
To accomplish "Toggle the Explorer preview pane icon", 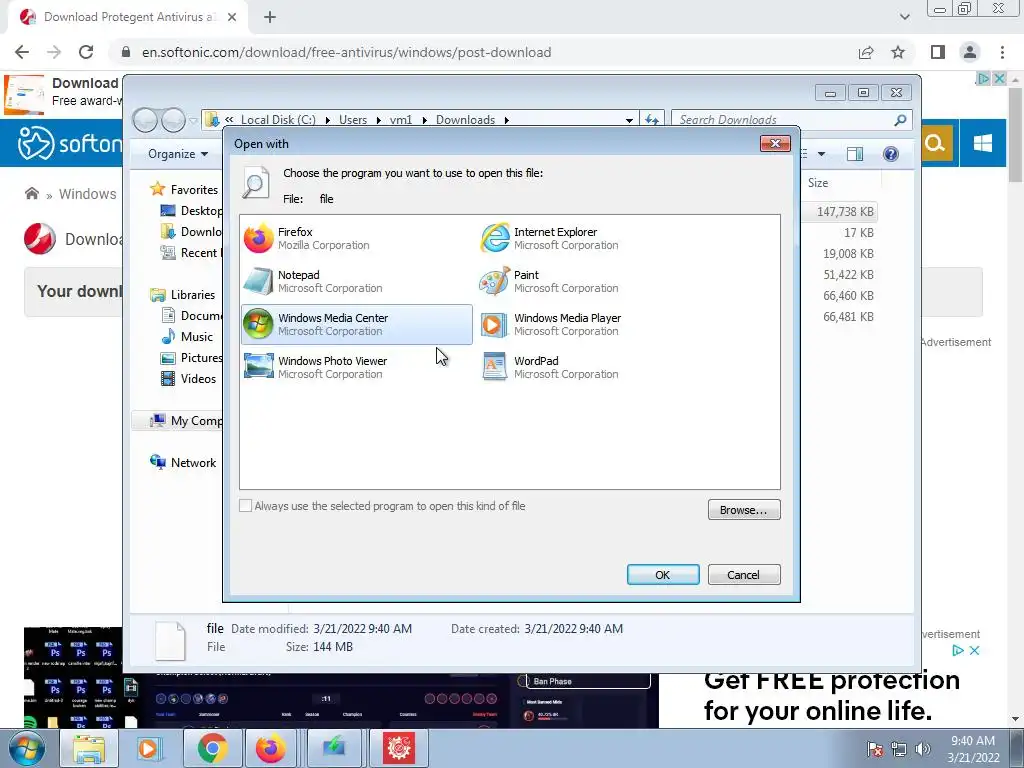I will (855, 153).
